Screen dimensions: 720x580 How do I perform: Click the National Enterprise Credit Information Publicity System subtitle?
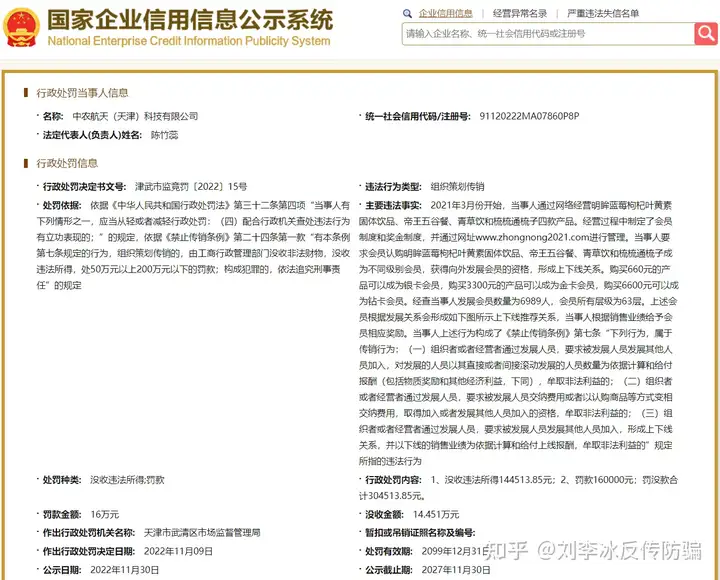coord(189,41)
